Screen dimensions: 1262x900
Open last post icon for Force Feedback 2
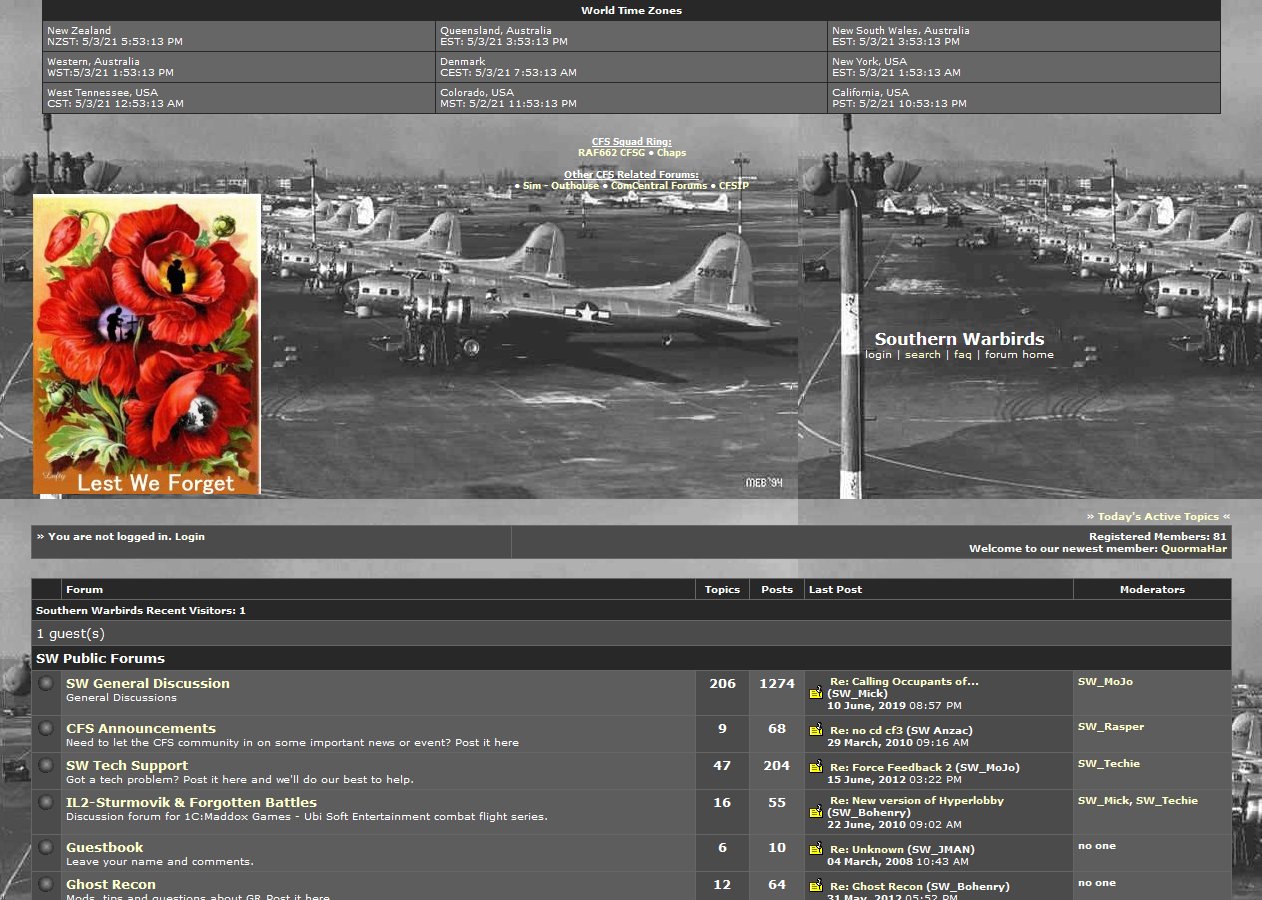(x=816, y=767)
